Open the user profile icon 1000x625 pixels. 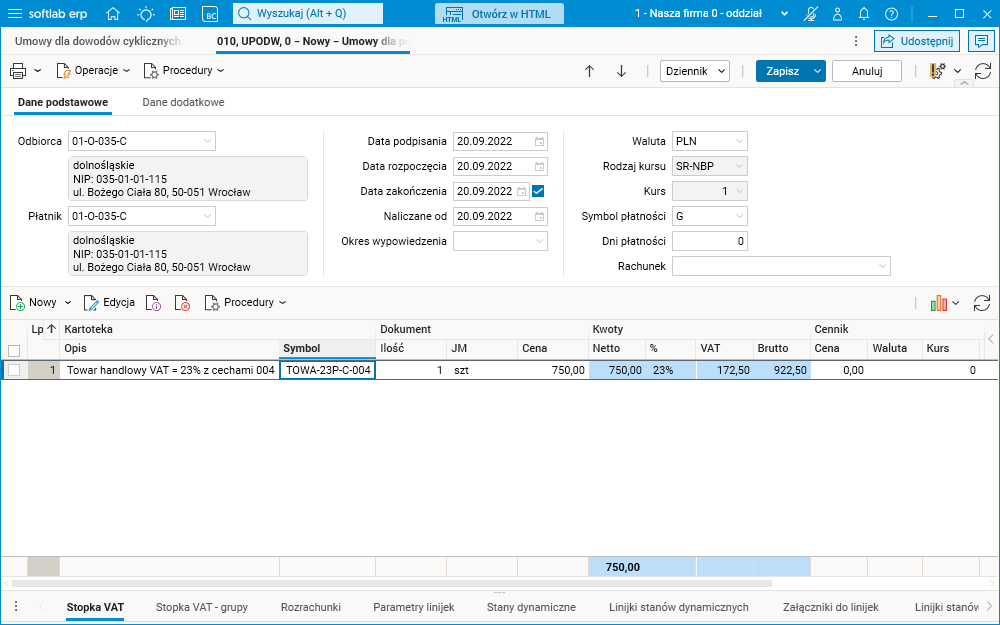click(838, 13)
